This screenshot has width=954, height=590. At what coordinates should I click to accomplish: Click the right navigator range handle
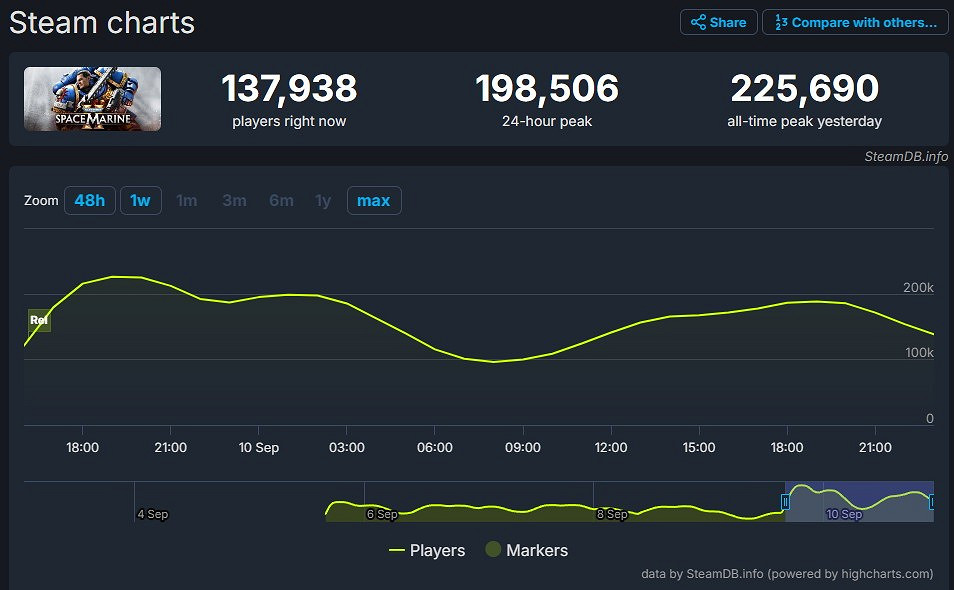click(932, 502)
